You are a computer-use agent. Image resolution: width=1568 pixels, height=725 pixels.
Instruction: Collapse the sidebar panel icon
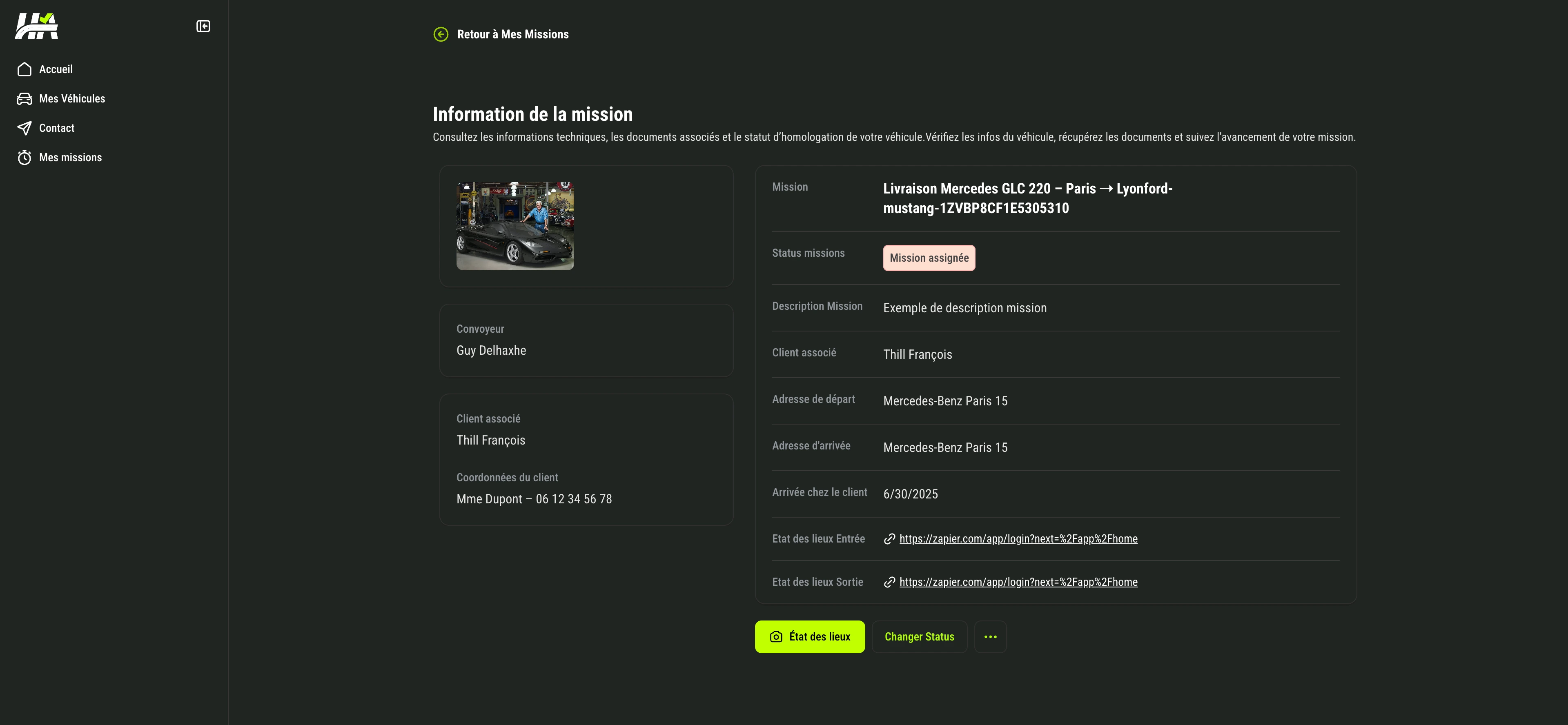(x=203, y=26)
